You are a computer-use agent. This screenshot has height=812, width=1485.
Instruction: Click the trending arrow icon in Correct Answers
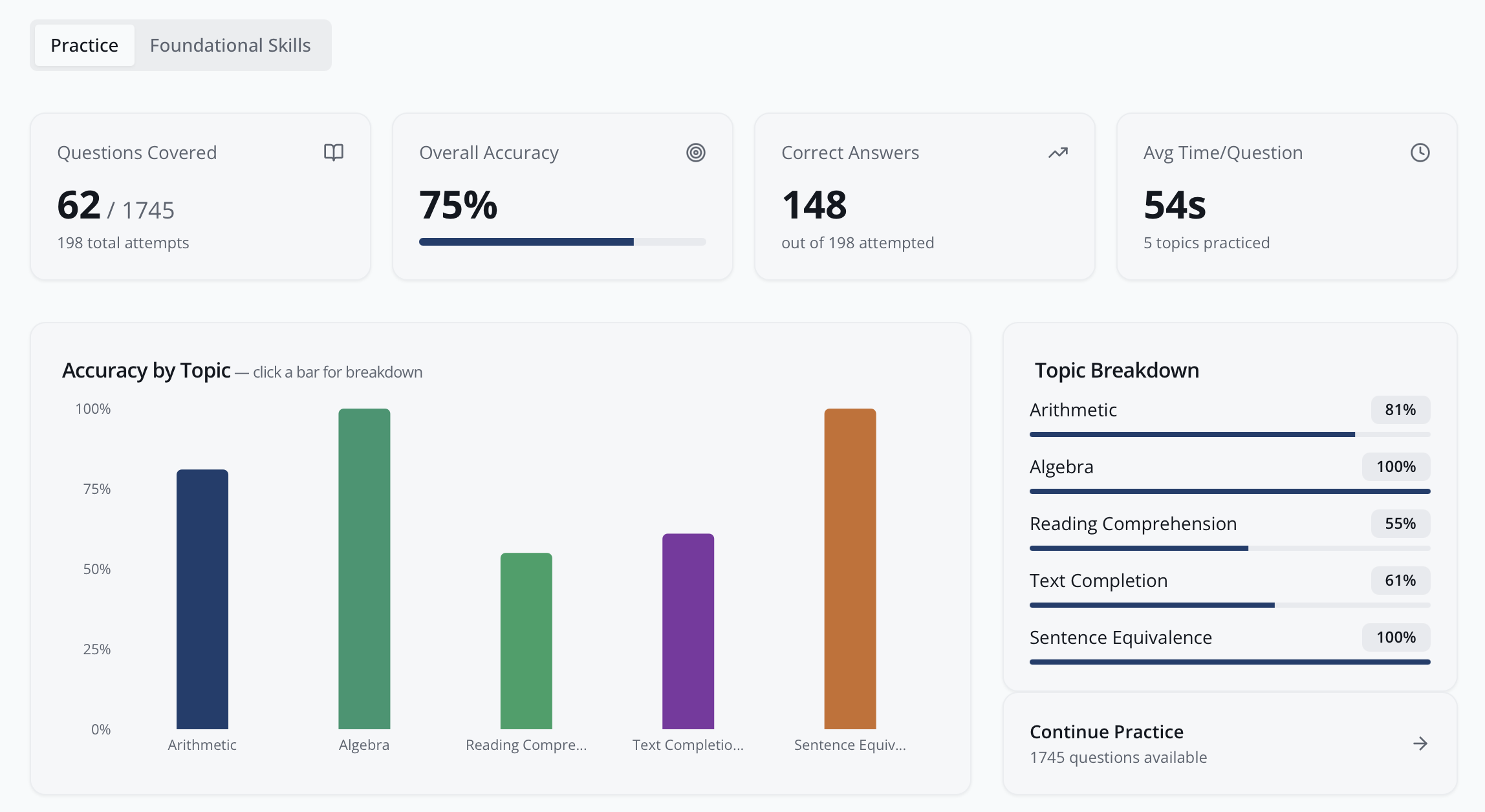click(x=1058, y=153)
